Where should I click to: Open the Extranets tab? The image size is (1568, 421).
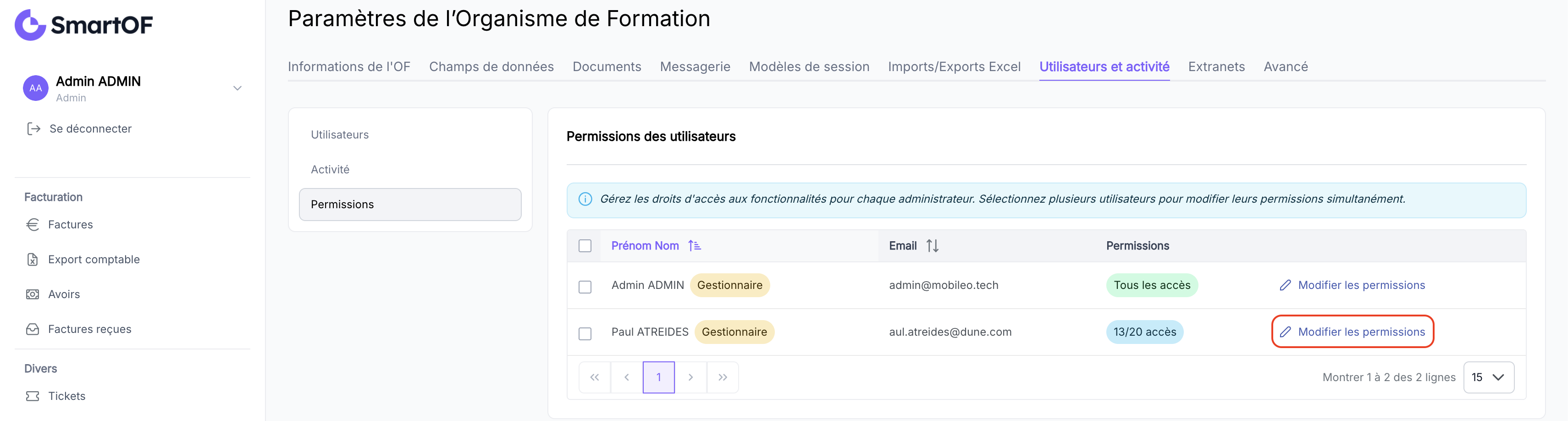[1216, 66]
